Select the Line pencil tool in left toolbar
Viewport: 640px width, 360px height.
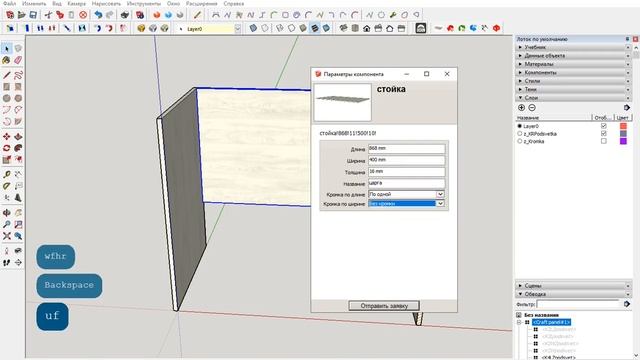pos(7,75)
